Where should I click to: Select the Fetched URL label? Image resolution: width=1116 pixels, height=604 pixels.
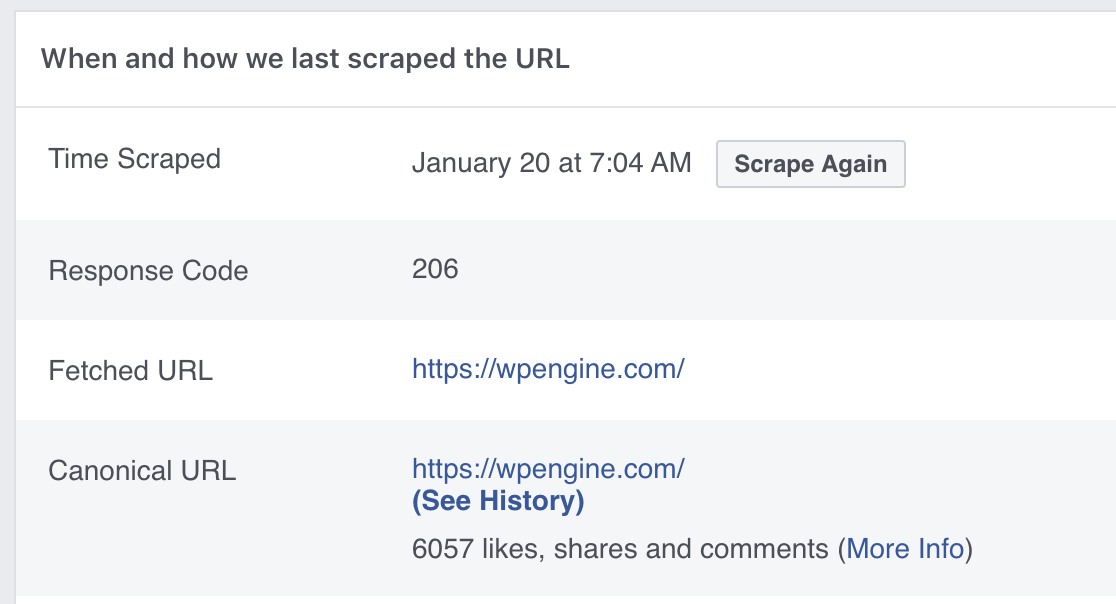[x=130, y=371]
